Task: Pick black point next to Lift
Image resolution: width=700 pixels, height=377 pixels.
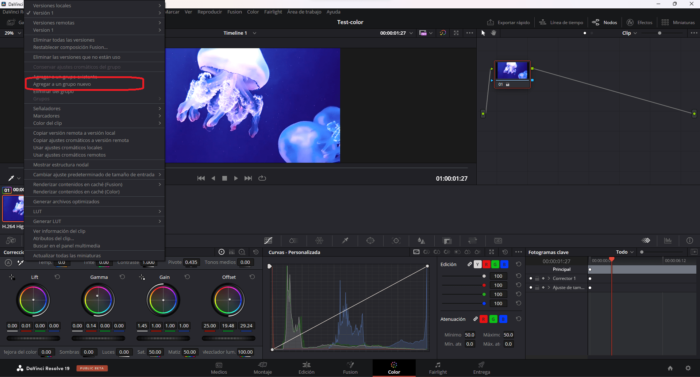Action: [12, 277]
